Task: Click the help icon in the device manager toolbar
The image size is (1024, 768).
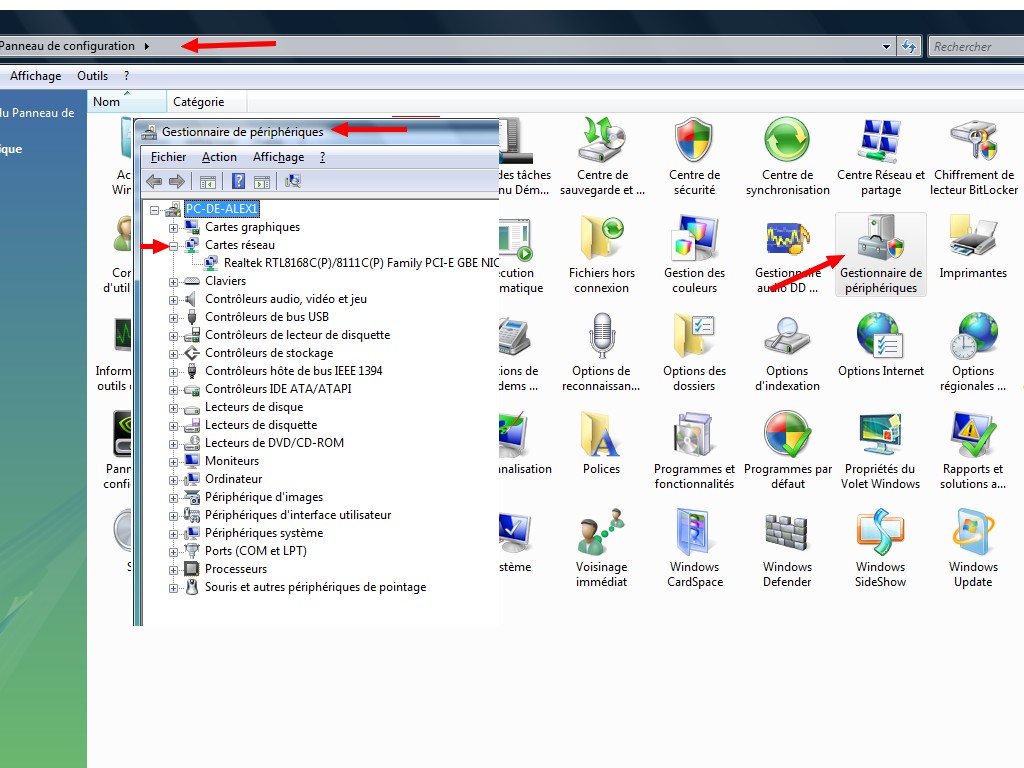Action: point(239,181)
